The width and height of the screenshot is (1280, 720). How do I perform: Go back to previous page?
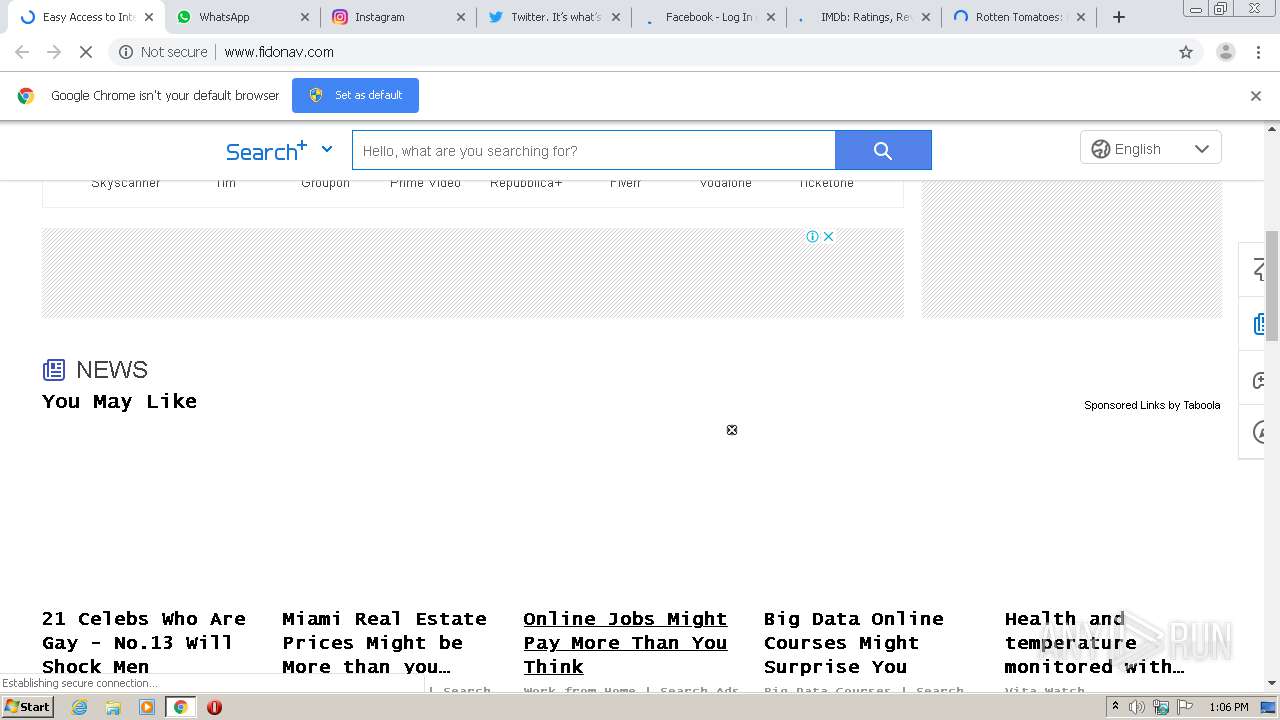22,52
